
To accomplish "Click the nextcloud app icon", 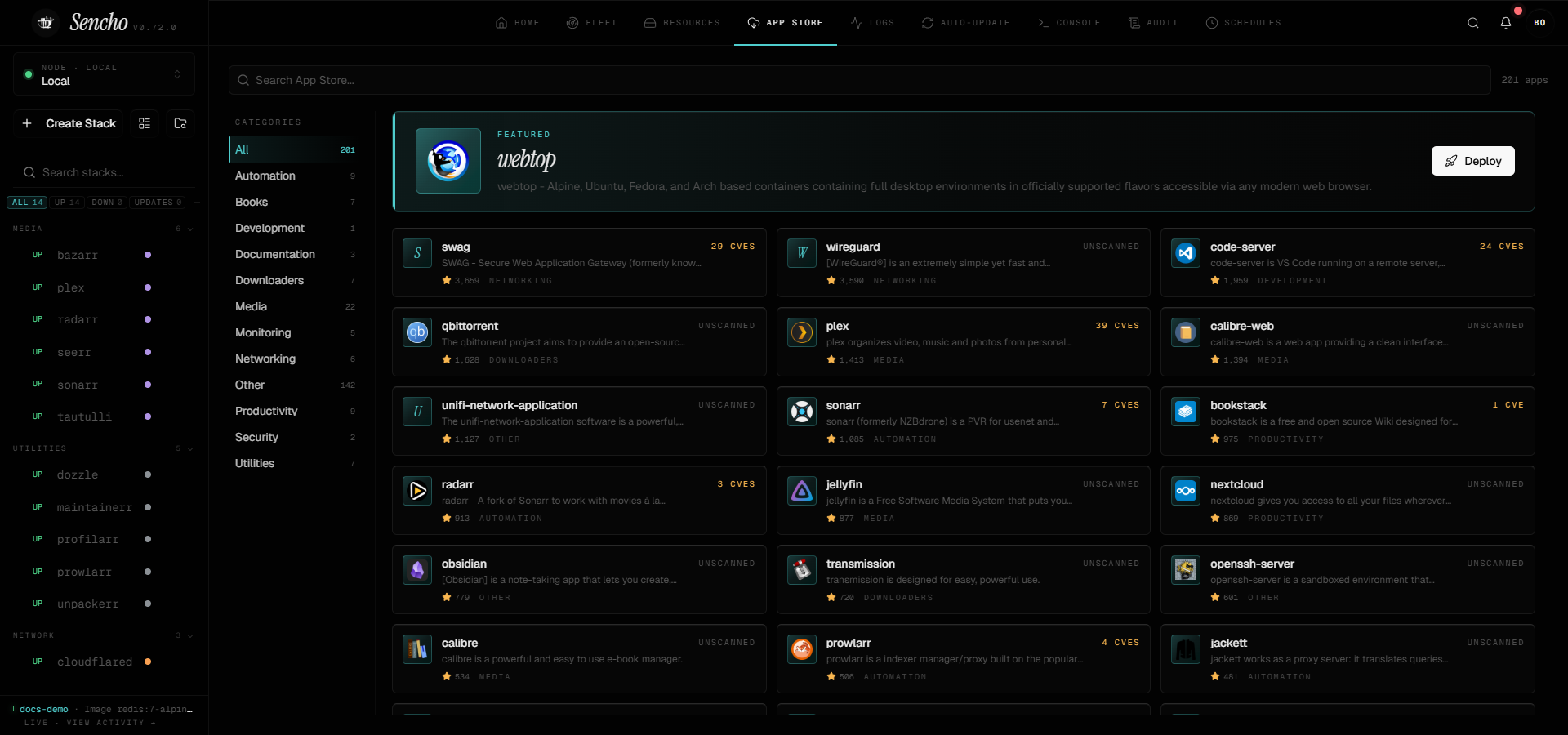I will click(1186, 491).
